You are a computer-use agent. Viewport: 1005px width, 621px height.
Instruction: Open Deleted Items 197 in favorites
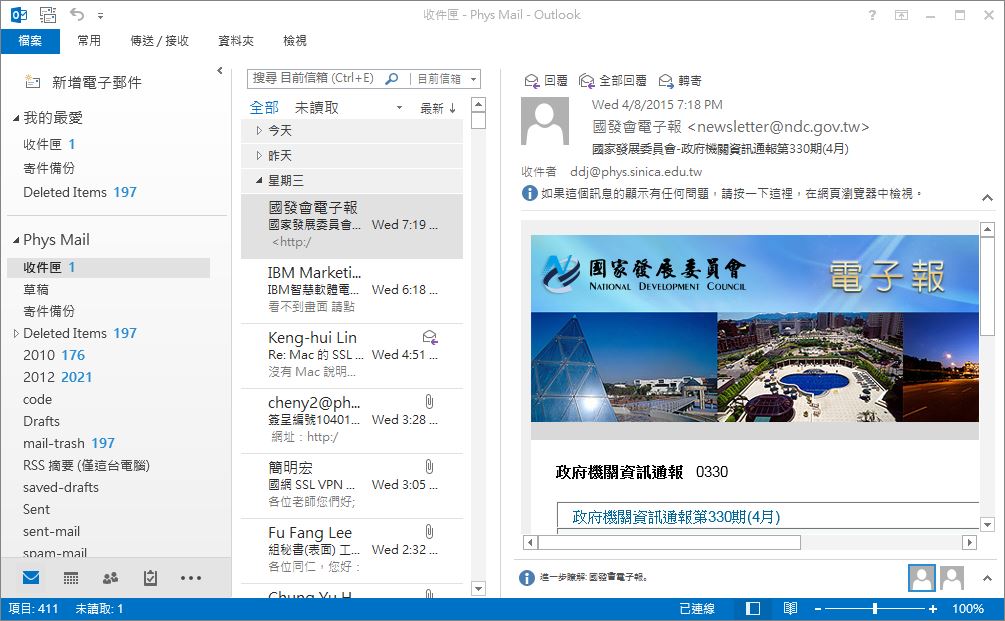(x=80, y=192)
